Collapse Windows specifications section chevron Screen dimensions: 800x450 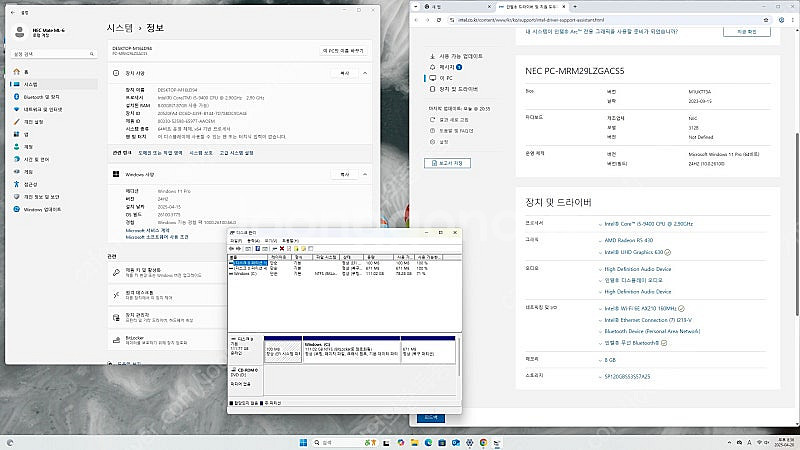(365, 174)
